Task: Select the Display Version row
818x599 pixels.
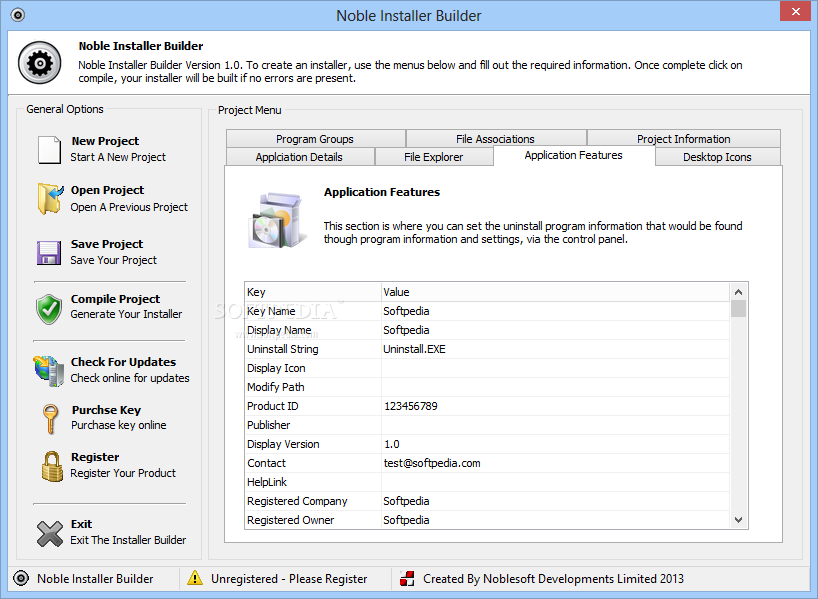Action: pos(487,444)
